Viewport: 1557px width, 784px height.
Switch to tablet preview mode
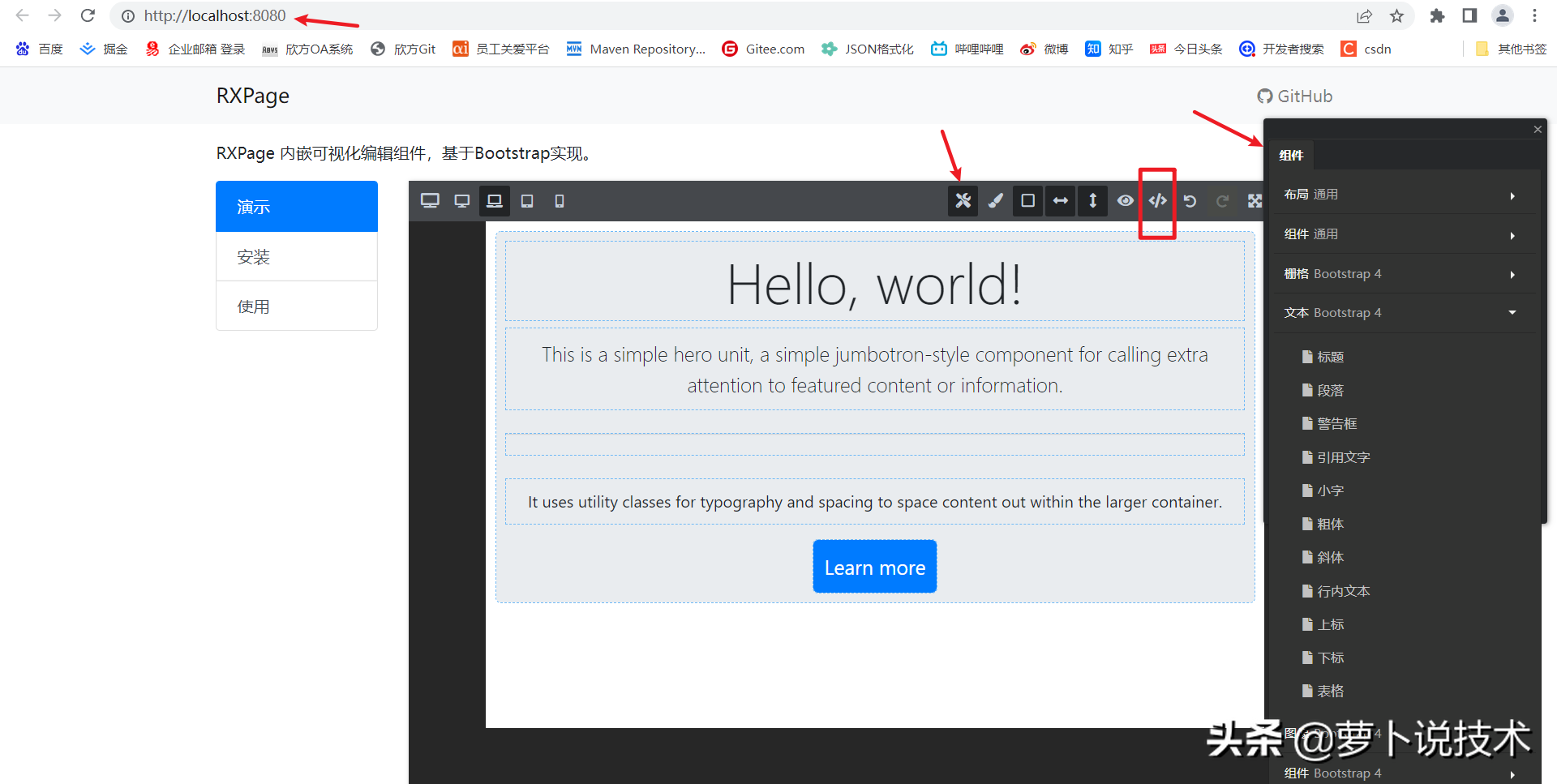pyautogui.click(x=527, y=200)
